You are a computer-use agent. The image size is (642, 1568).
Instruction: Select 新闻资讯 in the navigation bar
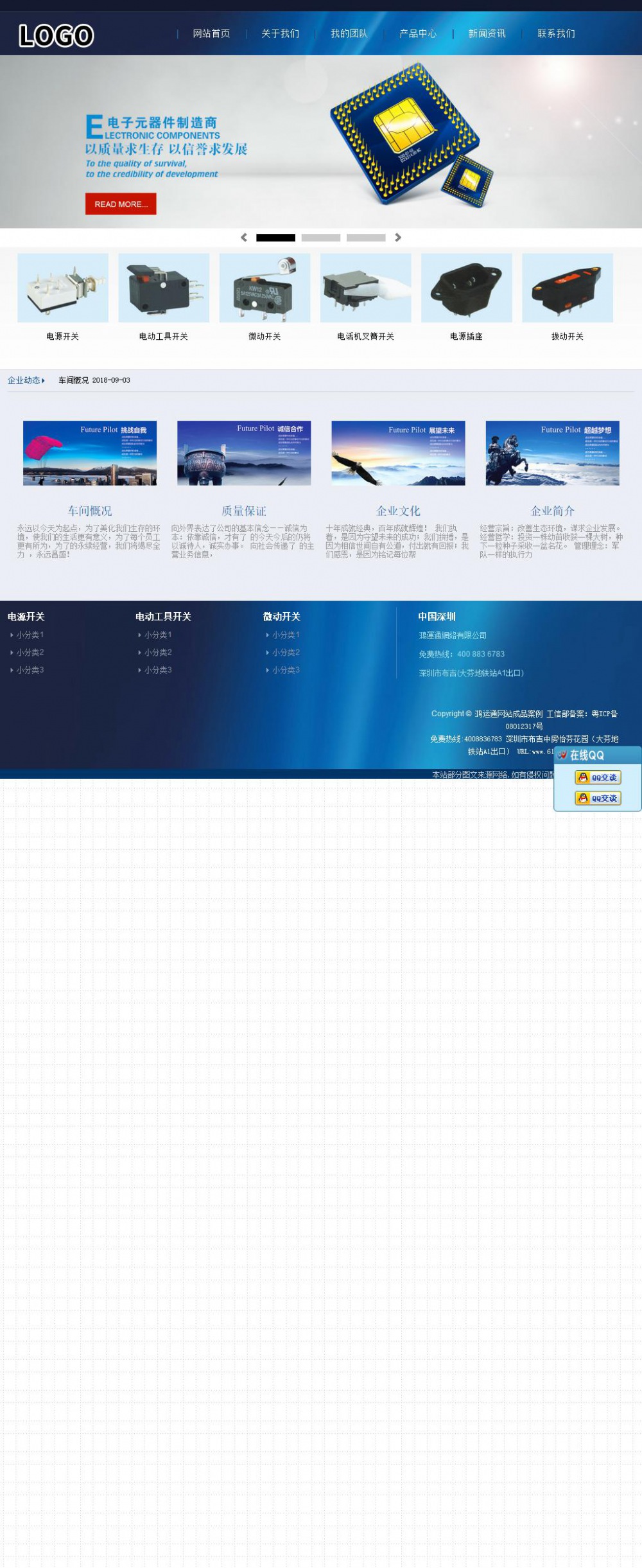[x=487, y=33]
